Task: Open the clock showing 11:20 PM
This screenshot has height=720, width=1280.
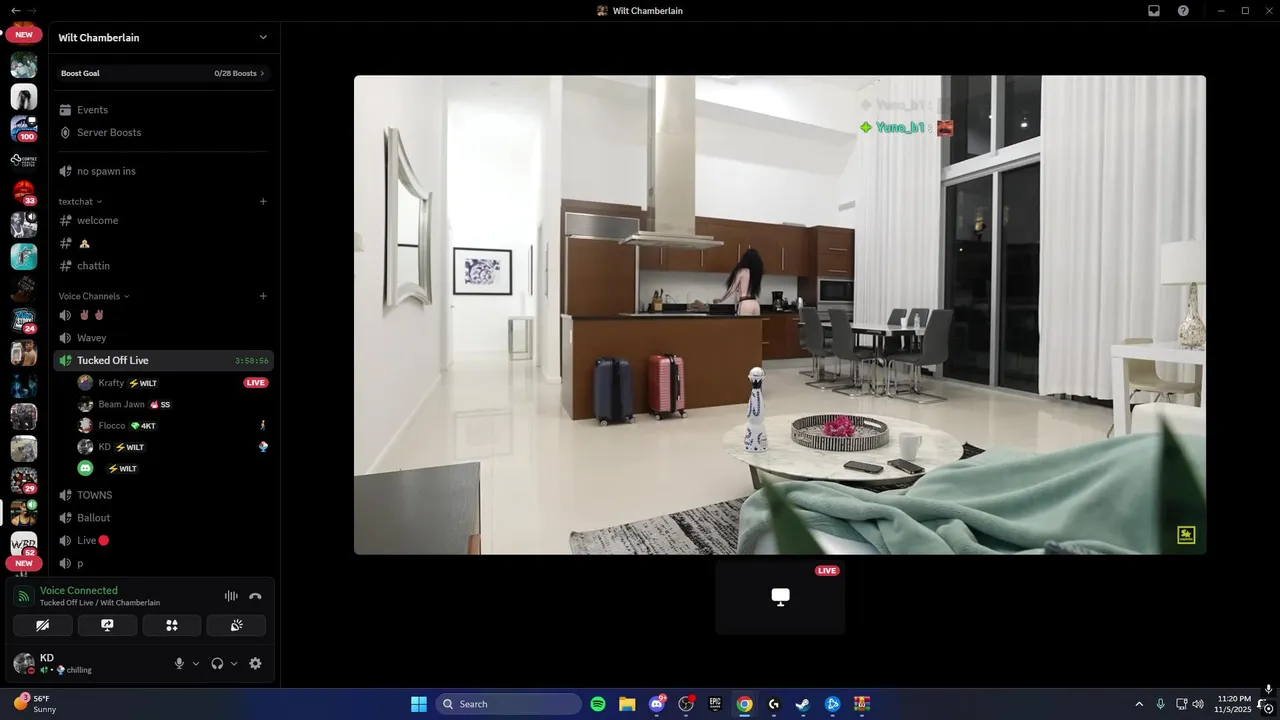Action: pos(1233,704)
